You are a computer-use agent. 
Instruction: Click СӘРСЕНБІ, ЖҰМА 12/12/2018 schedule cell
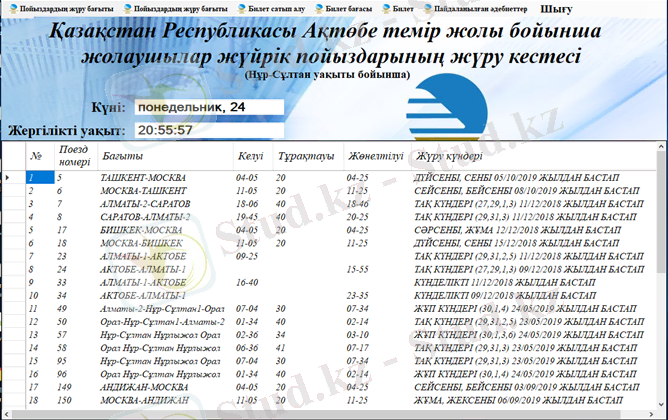(x=533, y=230)
